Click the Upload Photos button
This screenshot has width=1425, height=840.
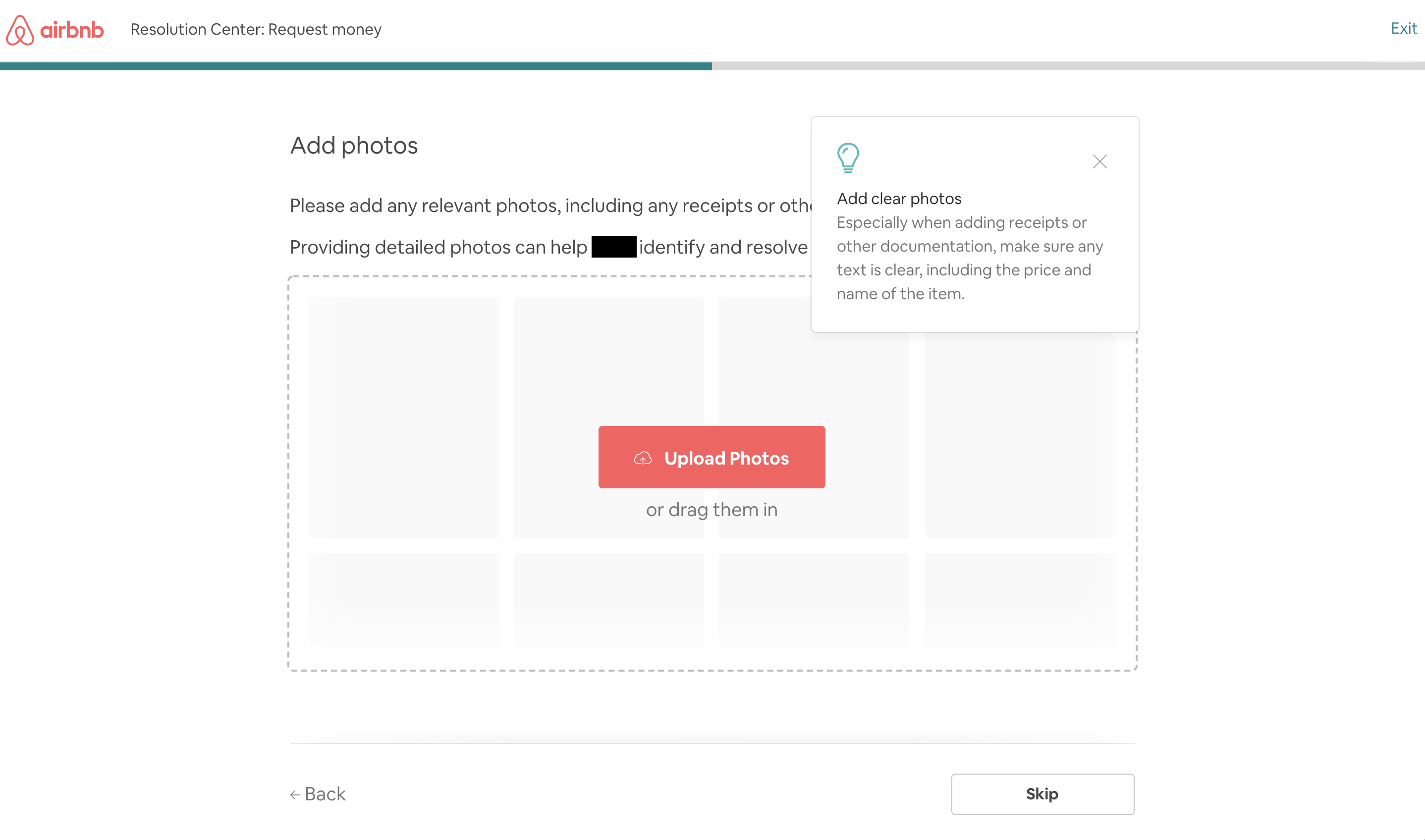point(712,457)
